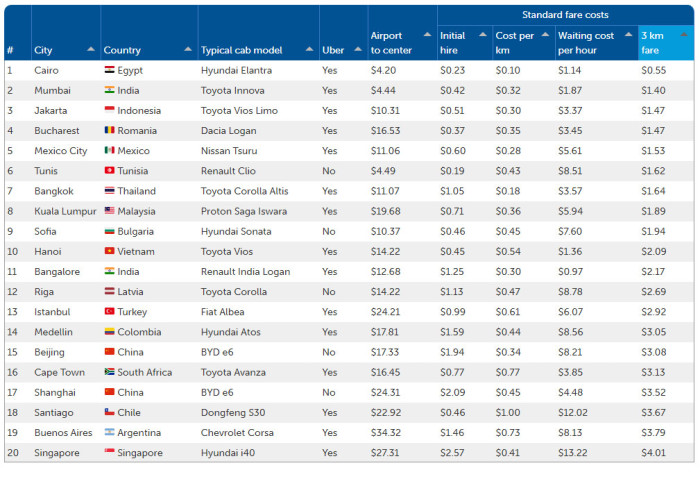
Task: Click the Uber column header label
Action: 333,50
